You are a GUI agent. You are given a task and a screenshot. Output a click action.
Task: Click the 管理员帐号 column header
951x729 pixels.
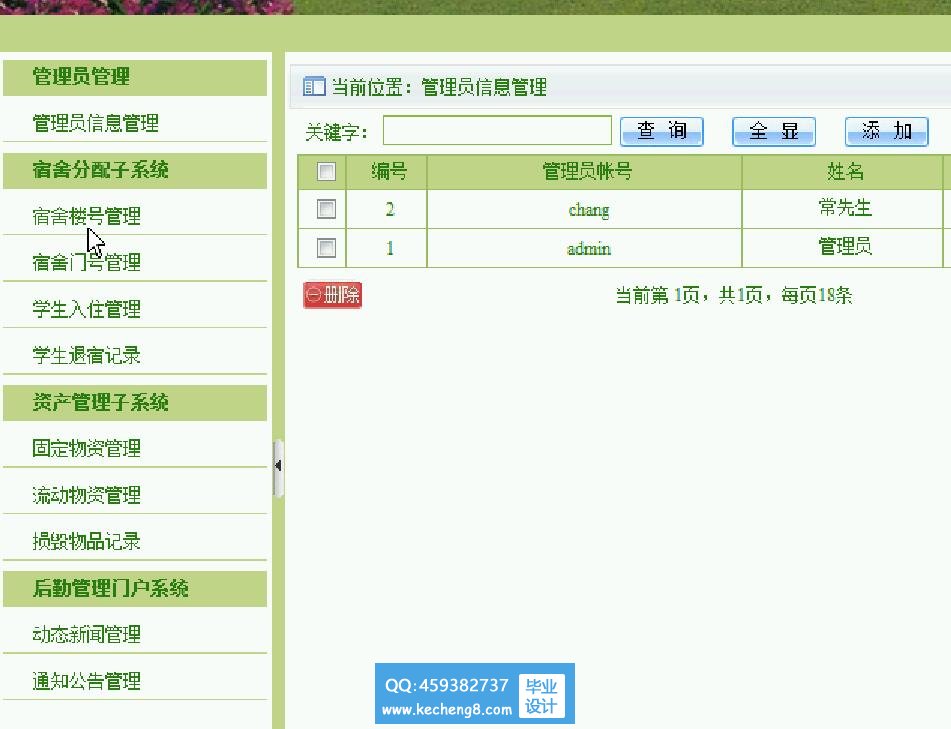pos(586,172)
